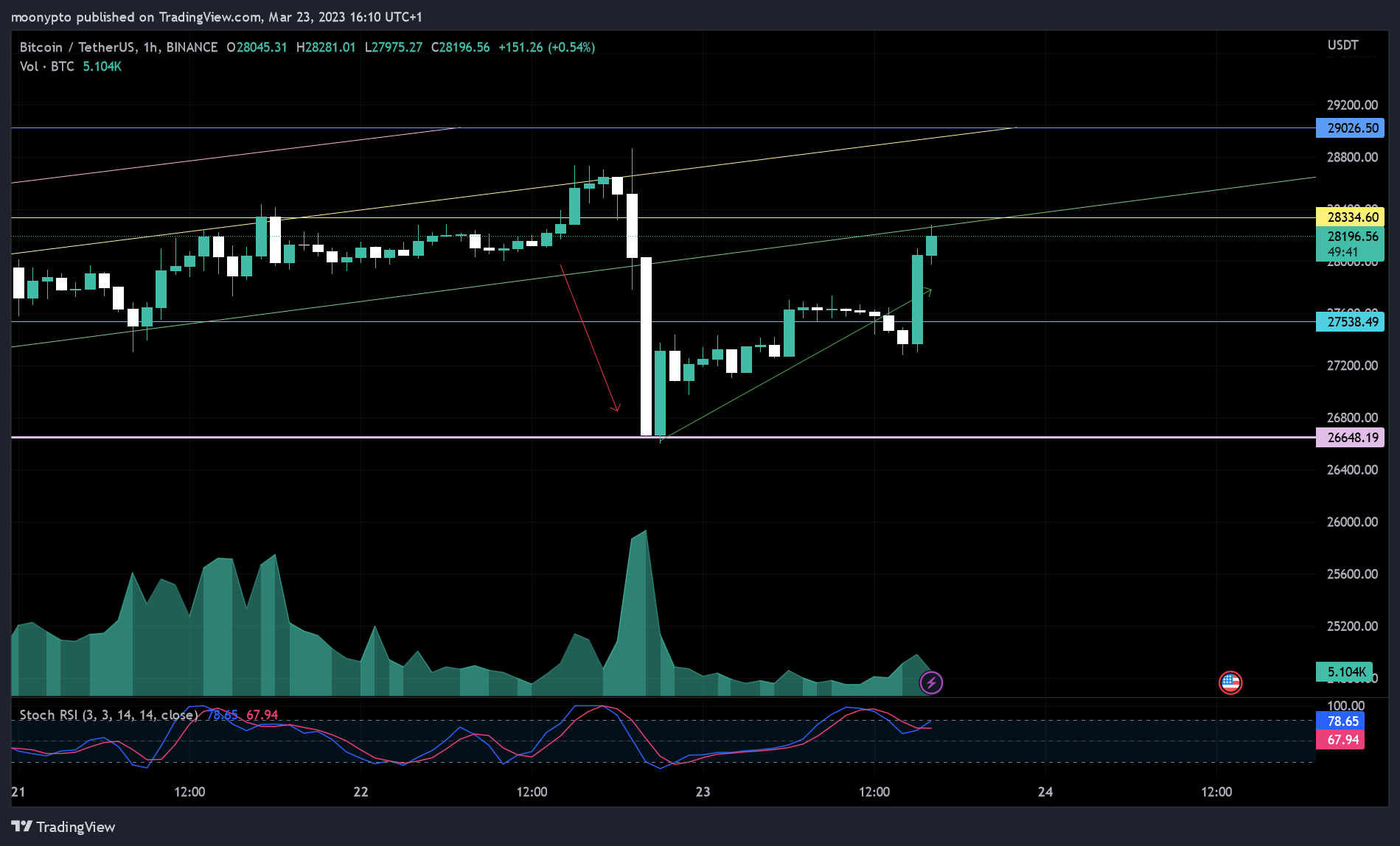Click the pink horizontal line at 26648.19
Viewport: 1400px width, 846px height.
pyautogui.click(x=664, y=438)
